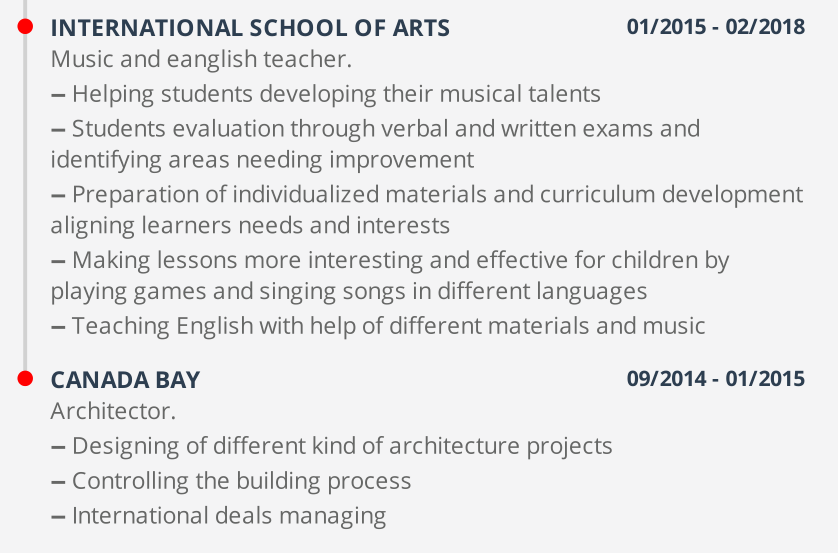Click the aligning learners needs and interests line
The width and height of the screenshot is (838, 553).
click(x=250, y=226)
